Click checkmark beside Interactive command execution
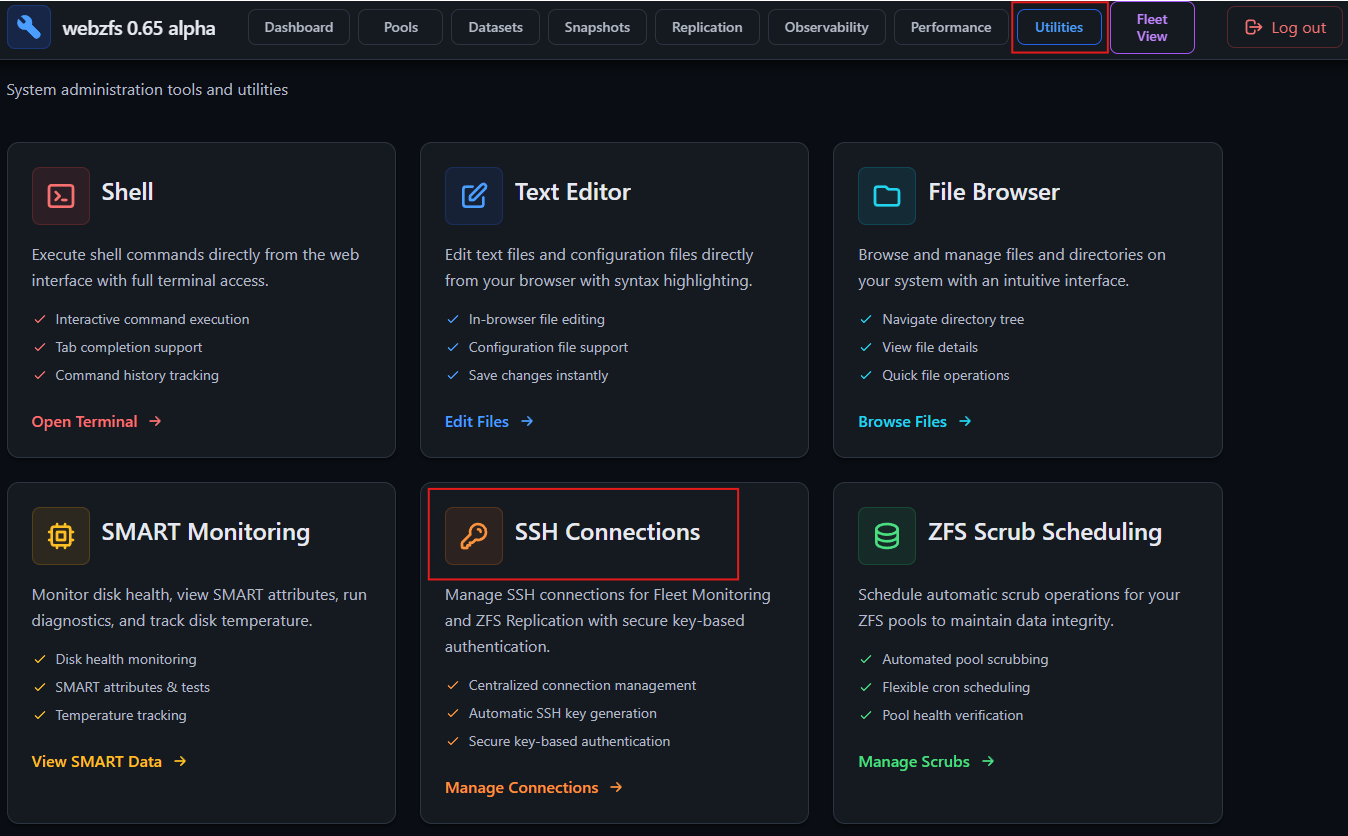 [x=40, y=319]
